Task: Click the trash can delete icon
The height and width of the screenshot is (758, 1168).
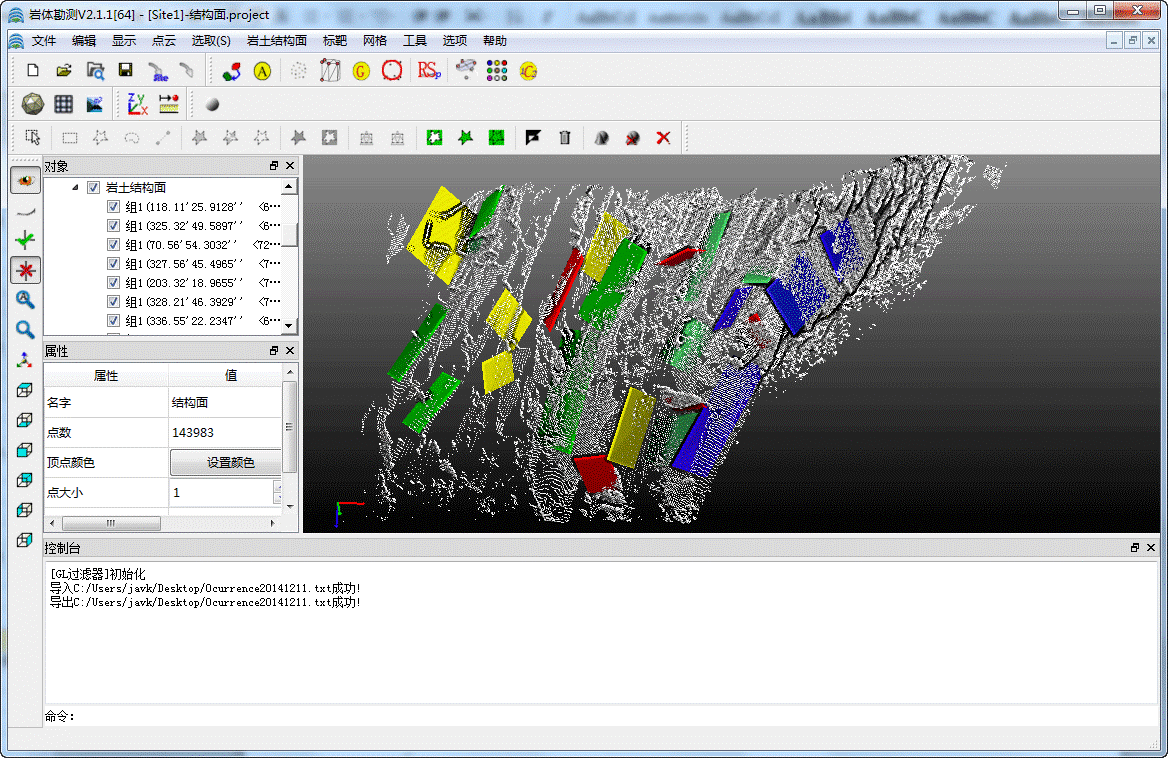Action: point(565,138)
